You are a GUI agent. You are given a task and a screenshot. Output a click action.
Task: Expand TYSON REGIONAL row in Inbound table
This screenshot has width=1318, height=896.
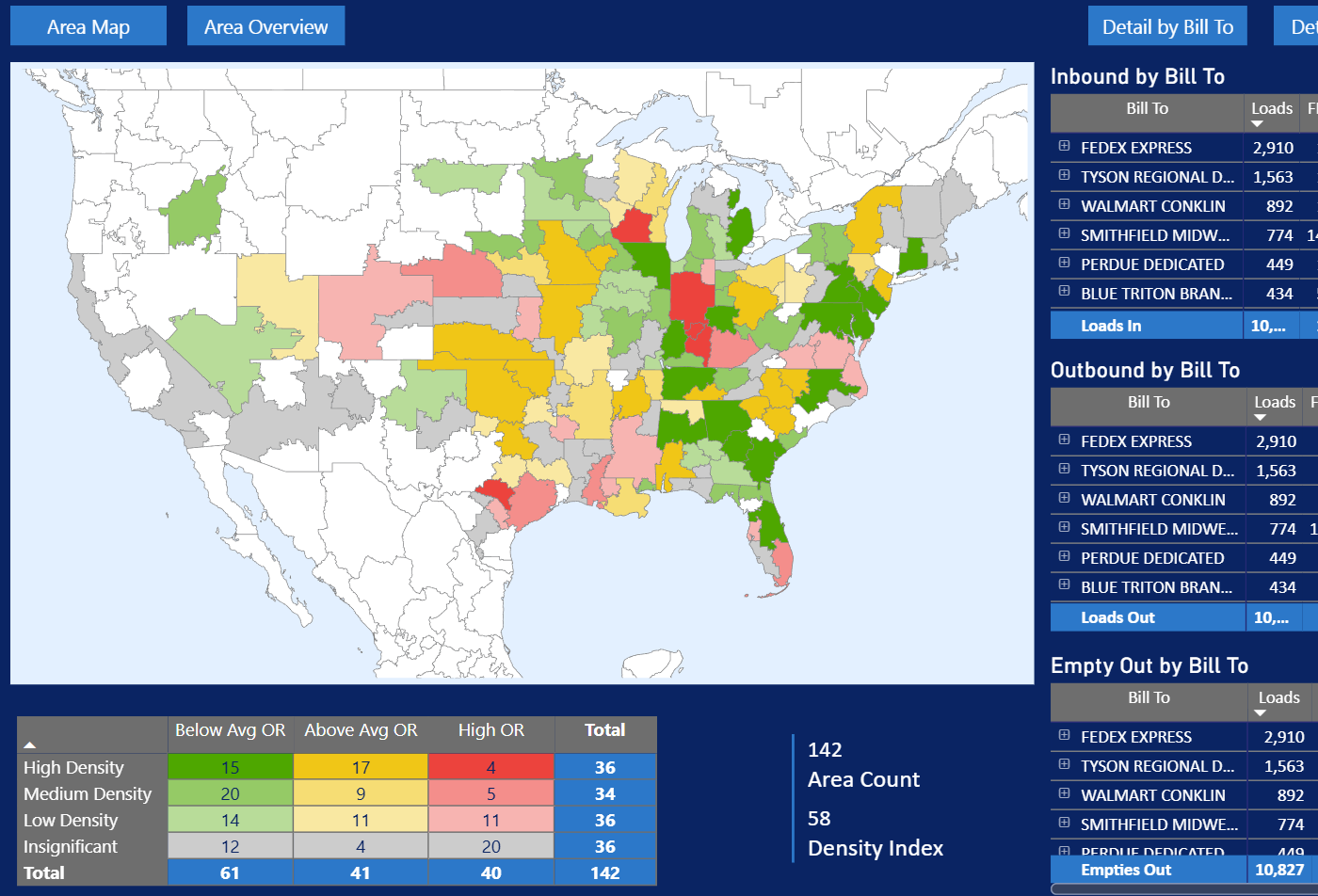pos(1064,176)
